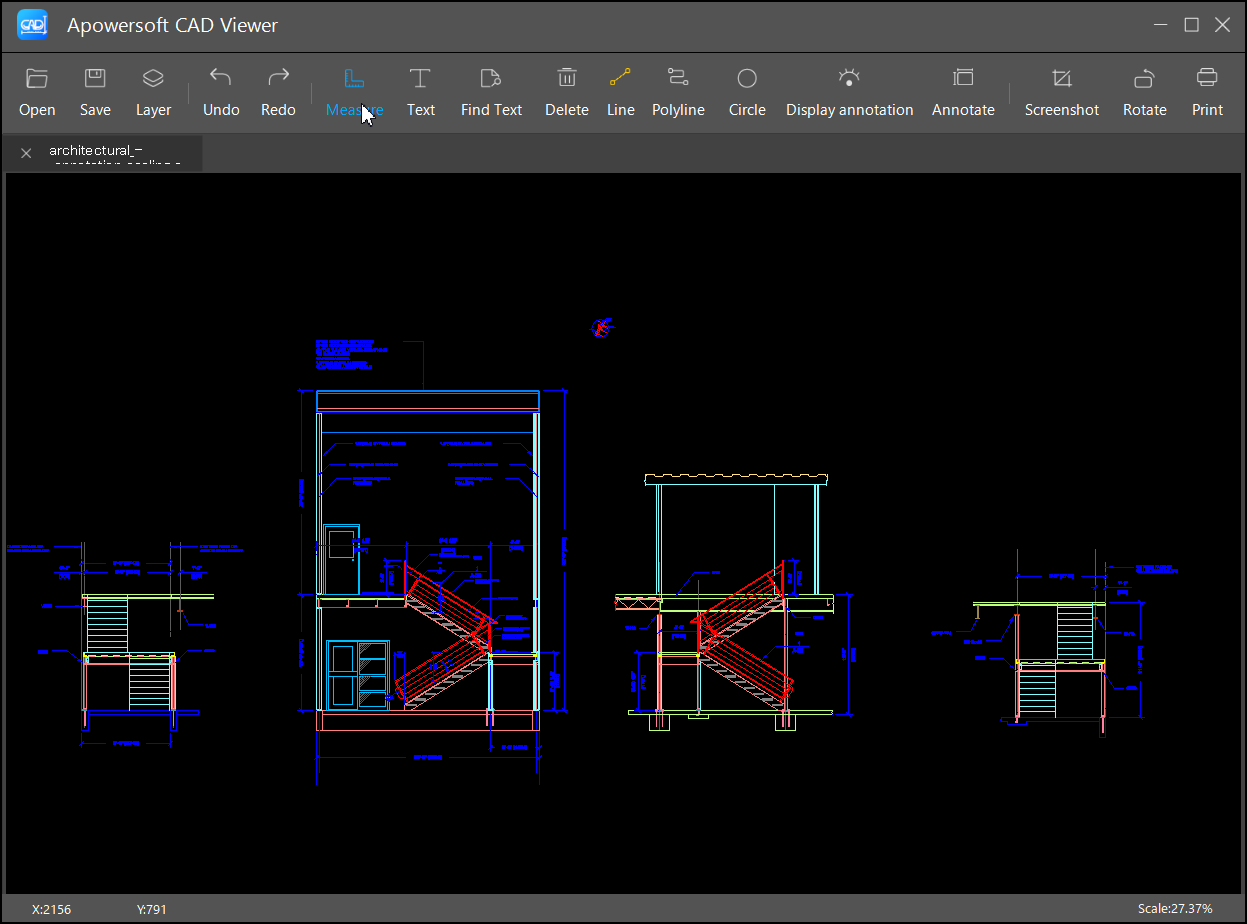Select the Measure tool

354,79
